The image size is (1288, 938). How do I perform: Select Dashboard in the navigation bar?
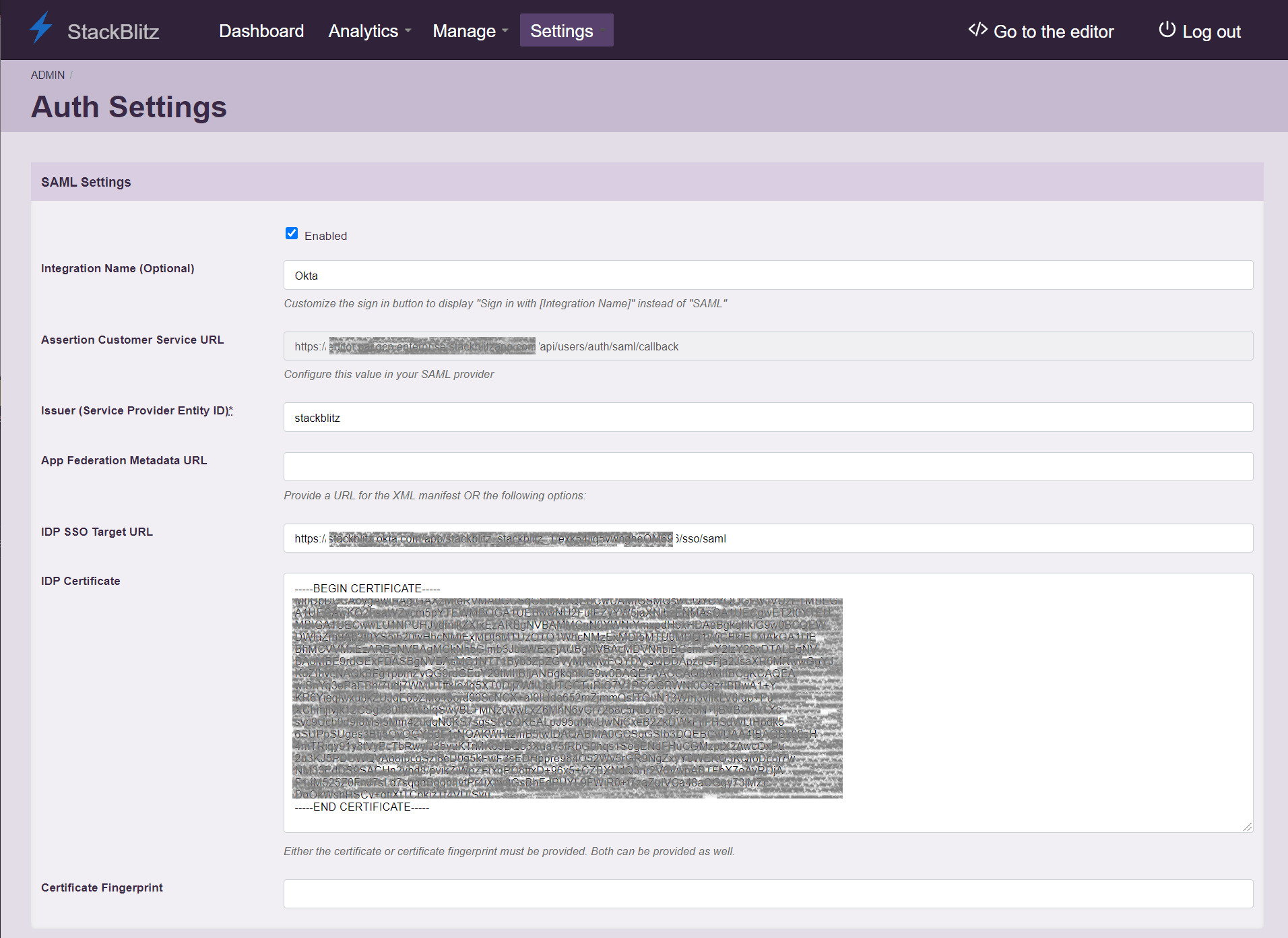[x=261, y=30]
